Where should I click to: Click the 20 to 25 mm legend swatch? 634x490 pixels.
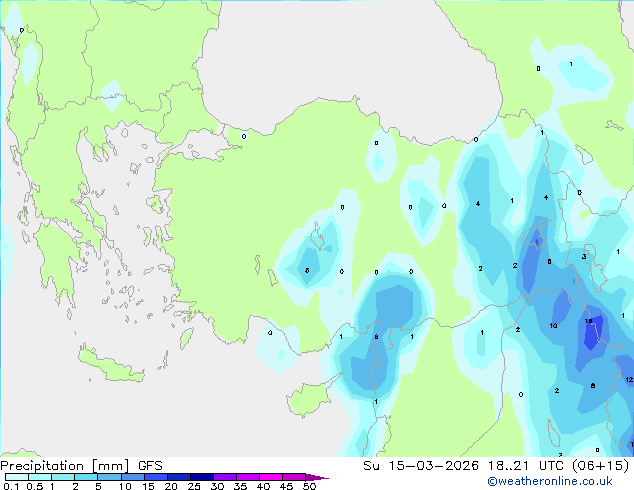point(178,477)
